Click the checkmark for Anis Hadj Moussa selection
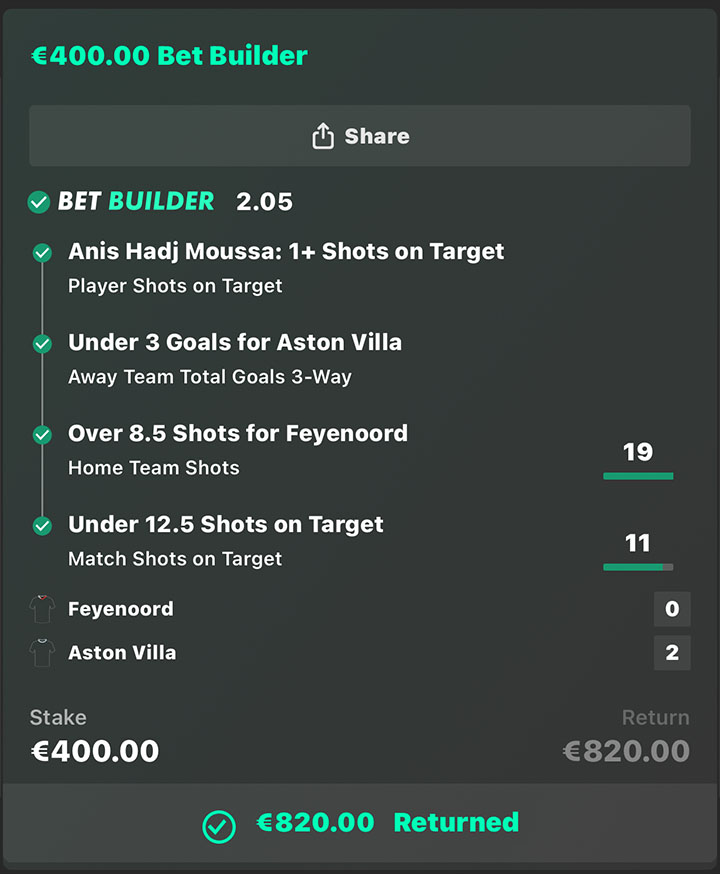This screenshot has height=874, width=720. click(42, 253)
